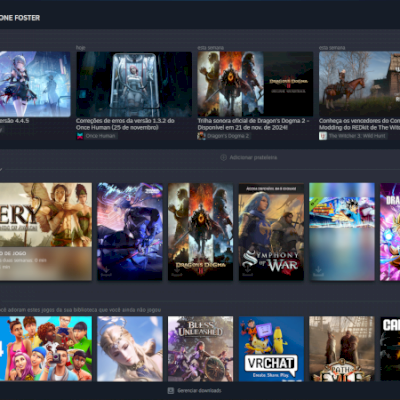Open the Once Human news image
The height and width of the screenshot is (400, 400).
pos(134,84)
